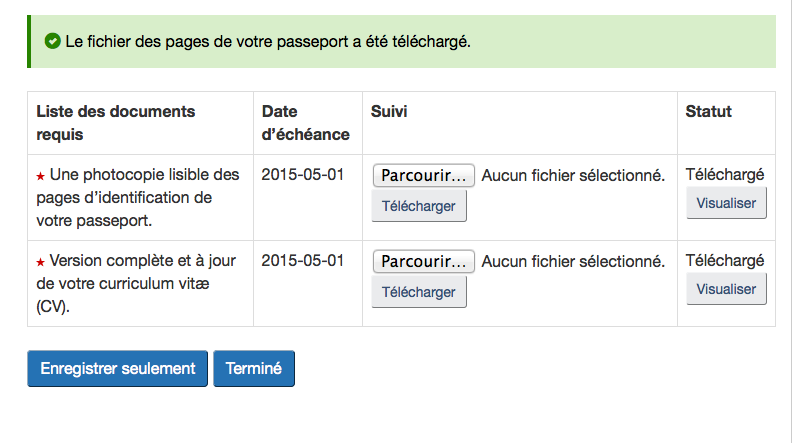Image resolution: width=801 pixels, height=443 pixels.
Task: Click the CV row's 2015-05-01 due date
Action: (302, 260)
